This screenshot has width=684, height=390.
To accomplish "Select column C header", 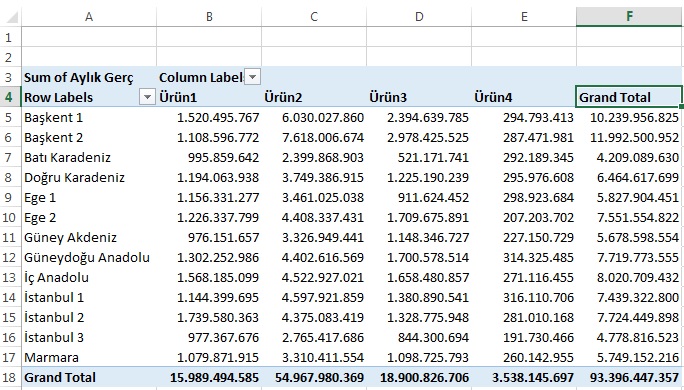I will (x=314, y=17).
